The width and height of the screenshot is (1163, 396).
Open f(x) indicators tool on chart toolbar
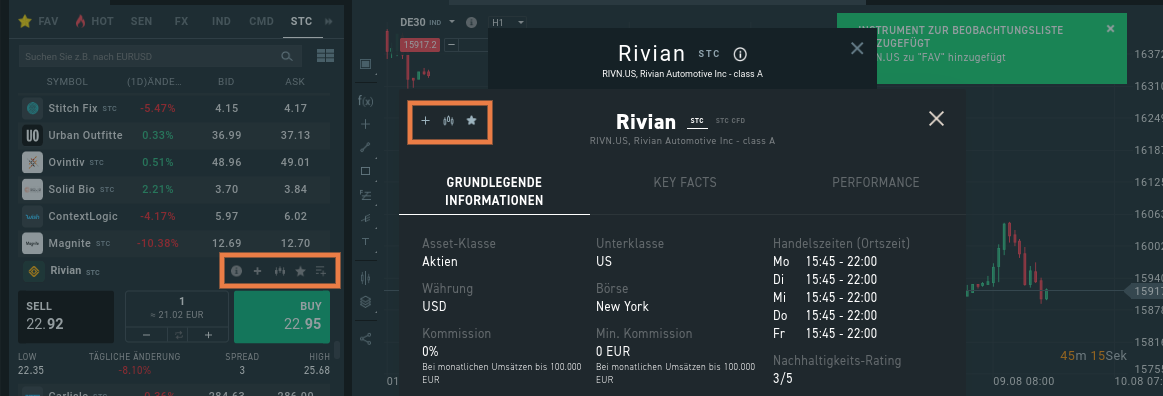tap(365, 100)
